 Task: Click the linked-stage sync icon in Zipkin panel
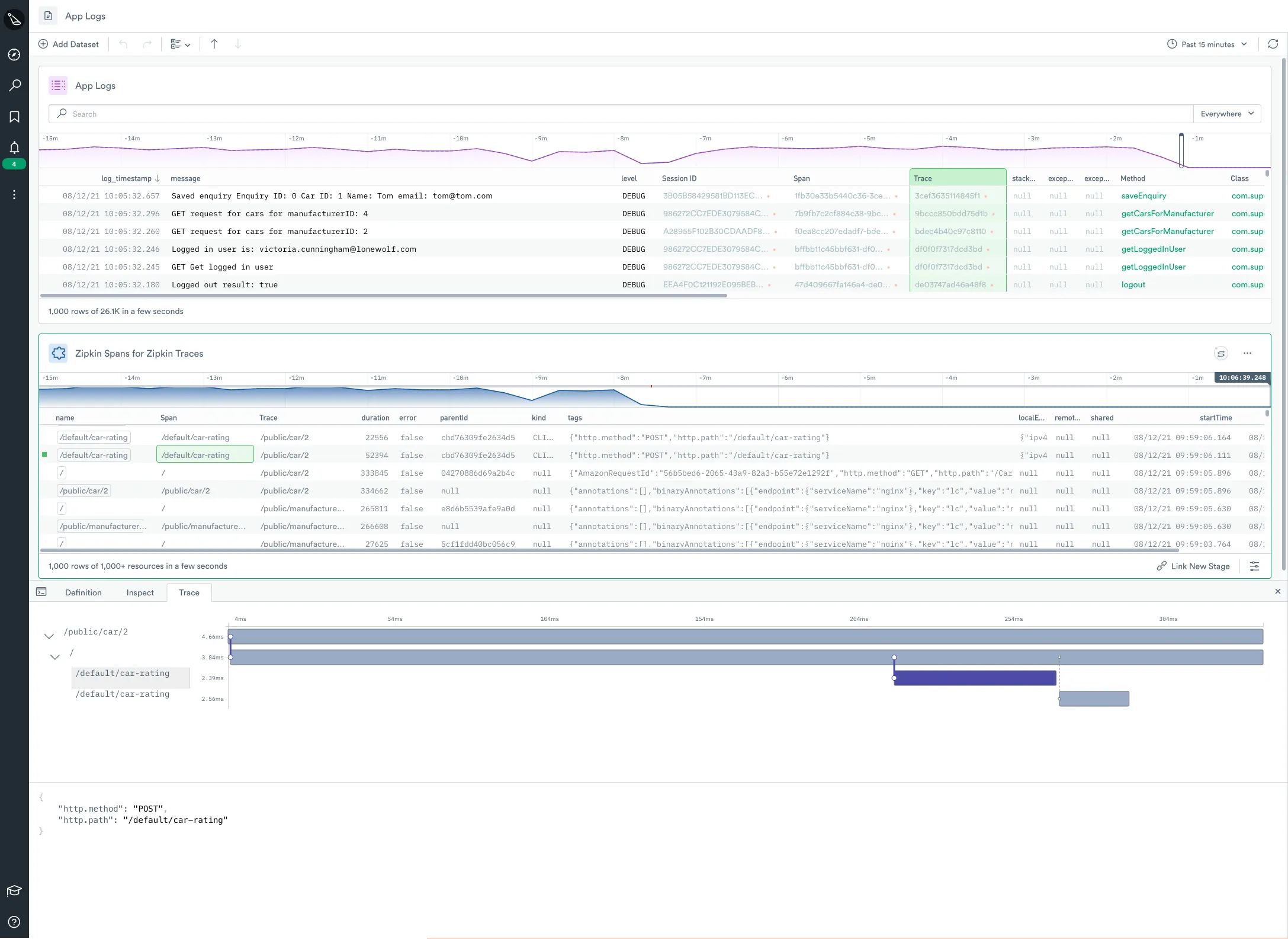click(1220, 354)
